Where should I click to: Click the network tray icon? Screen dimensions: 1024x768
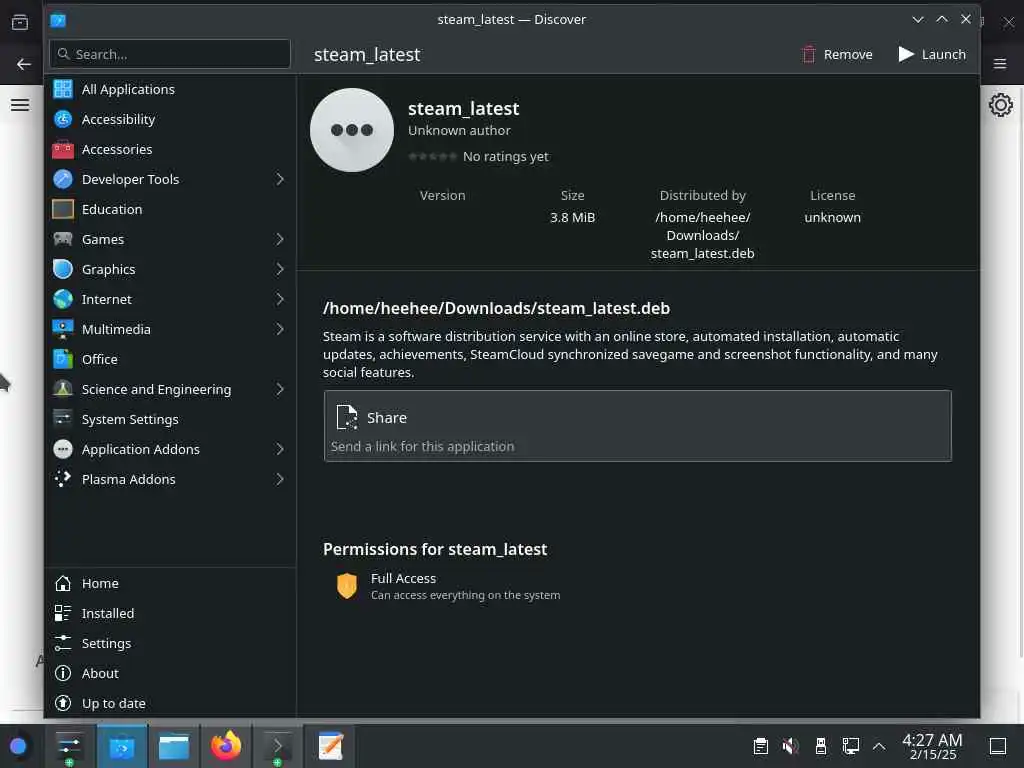850,746
